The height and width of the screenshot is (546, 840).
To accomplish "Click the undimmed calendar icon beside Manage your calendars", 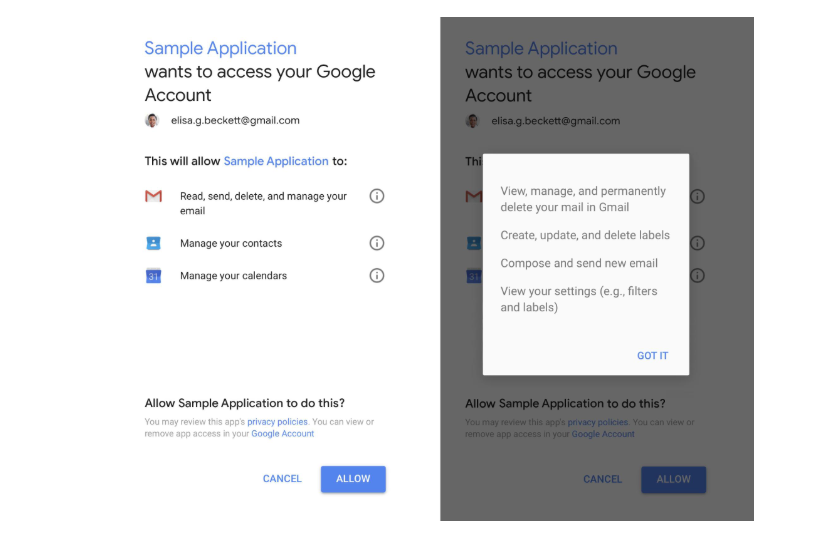I will tap(153, 276).
